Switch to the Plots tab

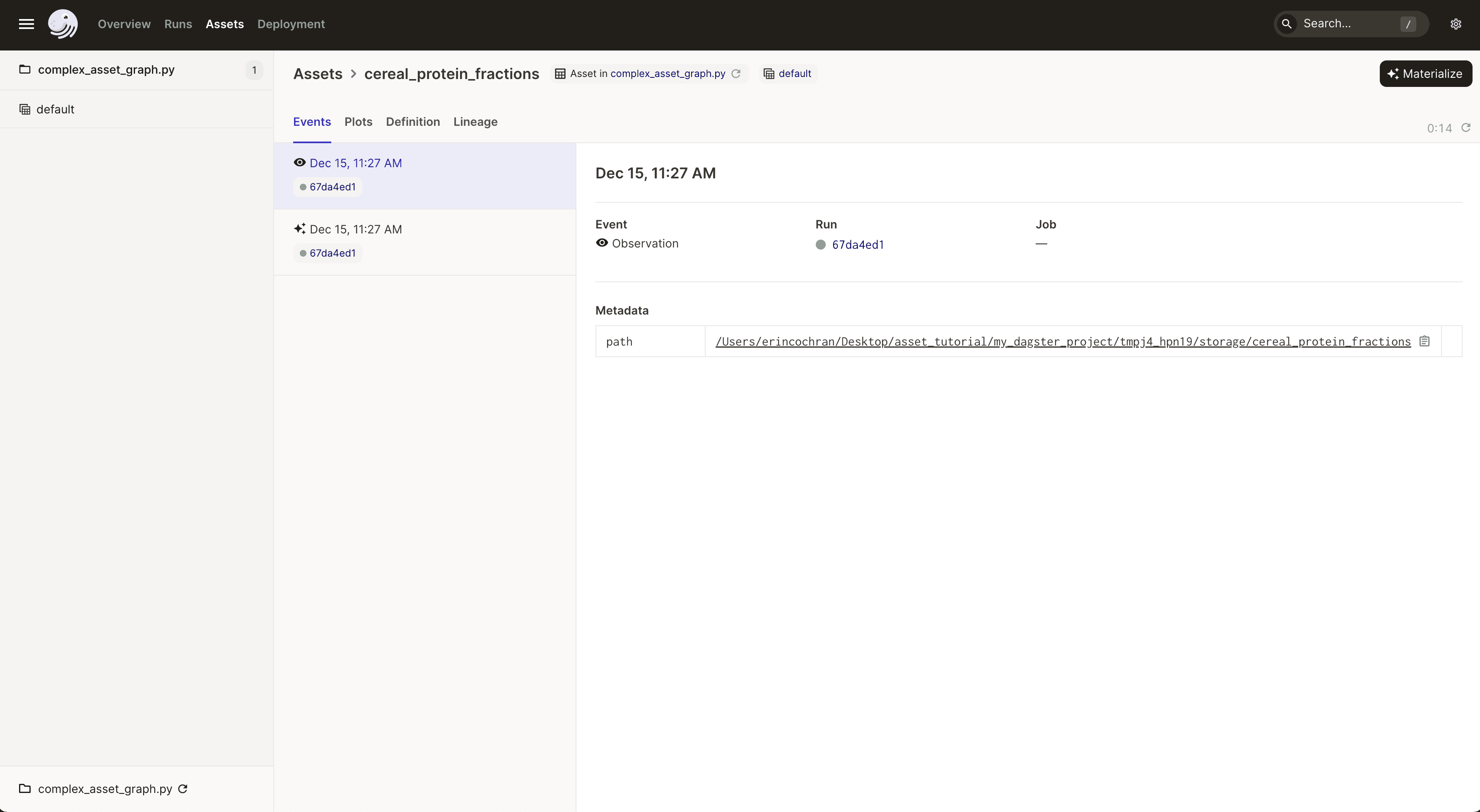[358, 122]
